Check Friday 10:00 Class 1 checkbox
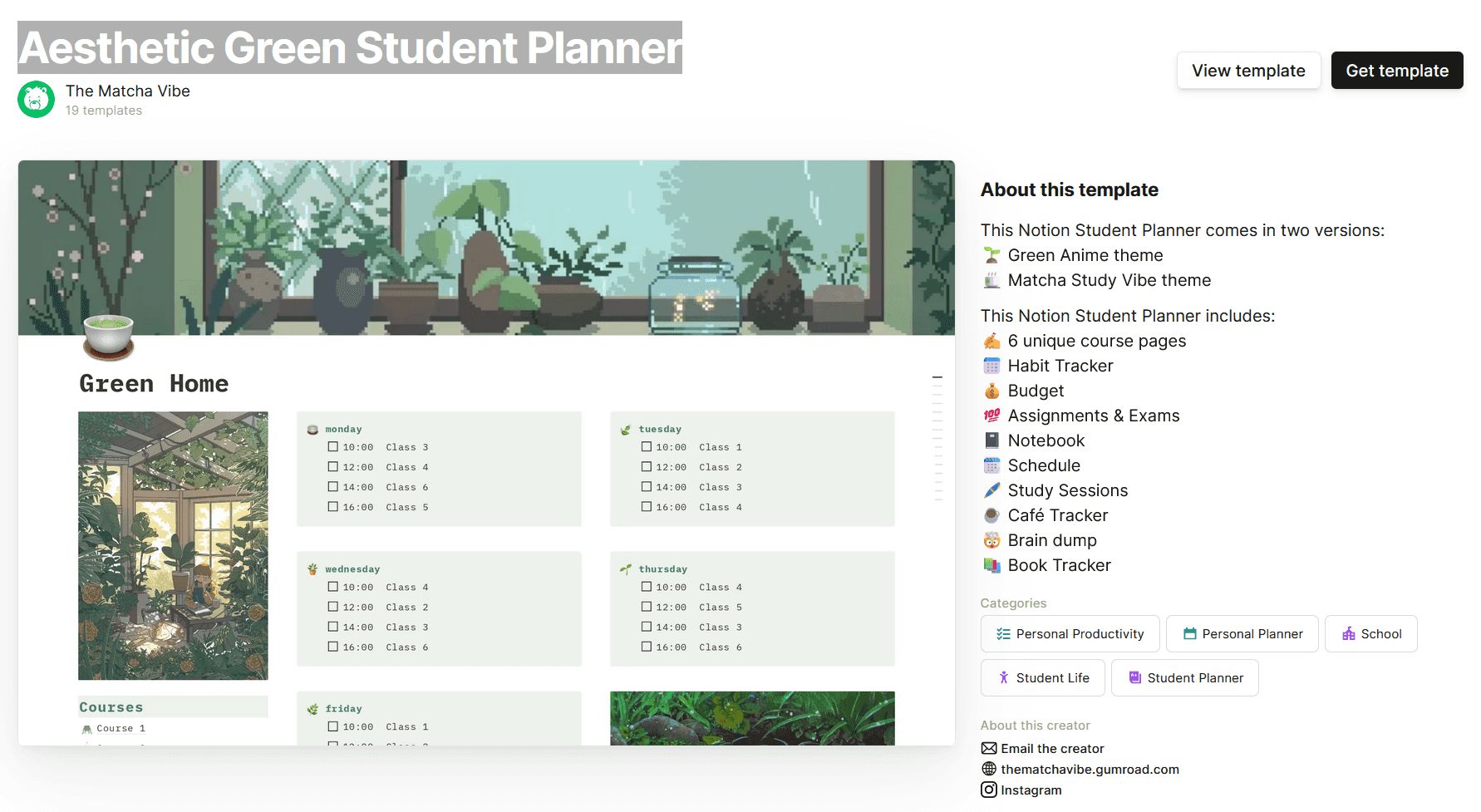This screenshot has width=1481, height=812. [333, 727]
